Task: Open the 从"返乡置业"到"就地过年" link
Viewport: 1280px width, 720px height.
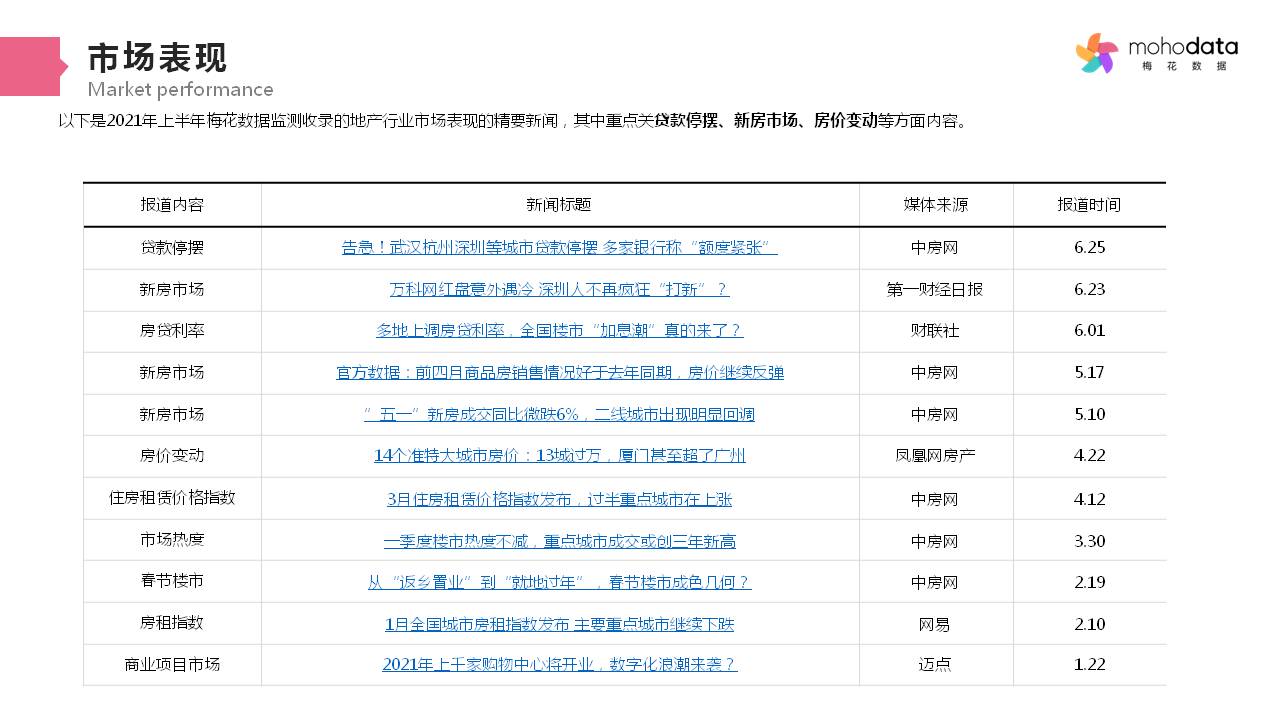Action: (x=559, y=582)
